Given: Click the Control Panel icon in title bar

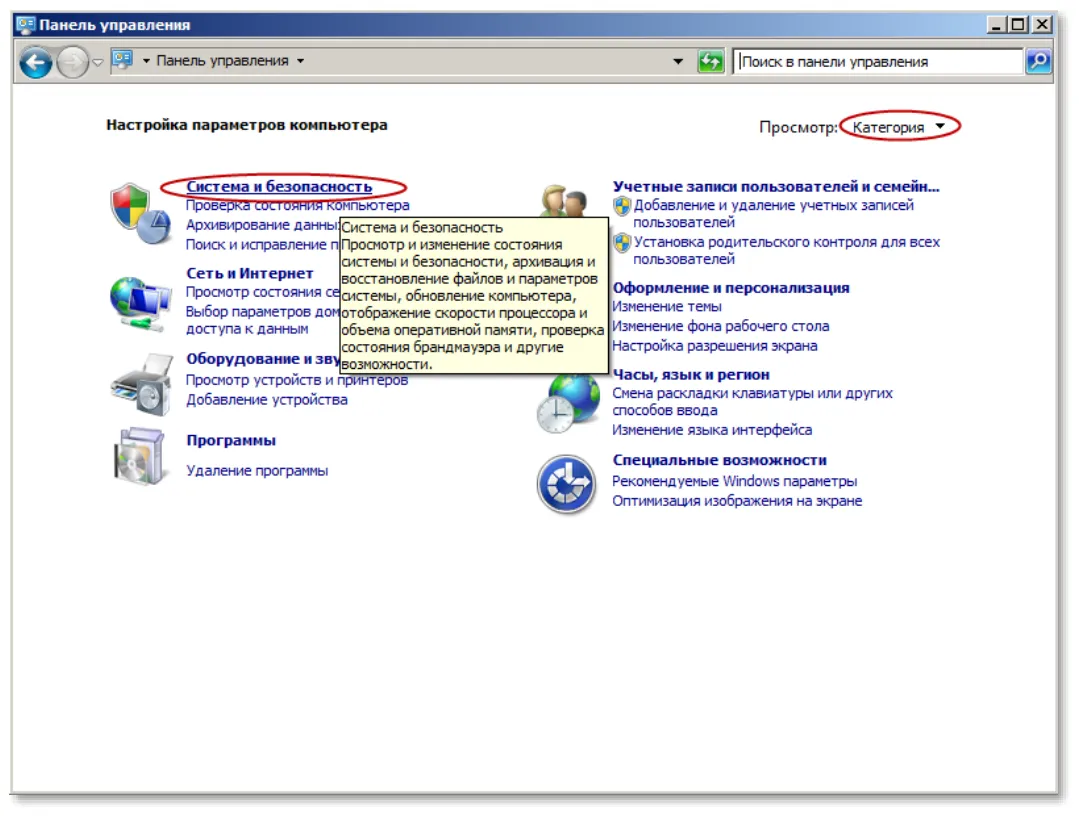Looking at the screenshot, I should click(x=26, y=25).
